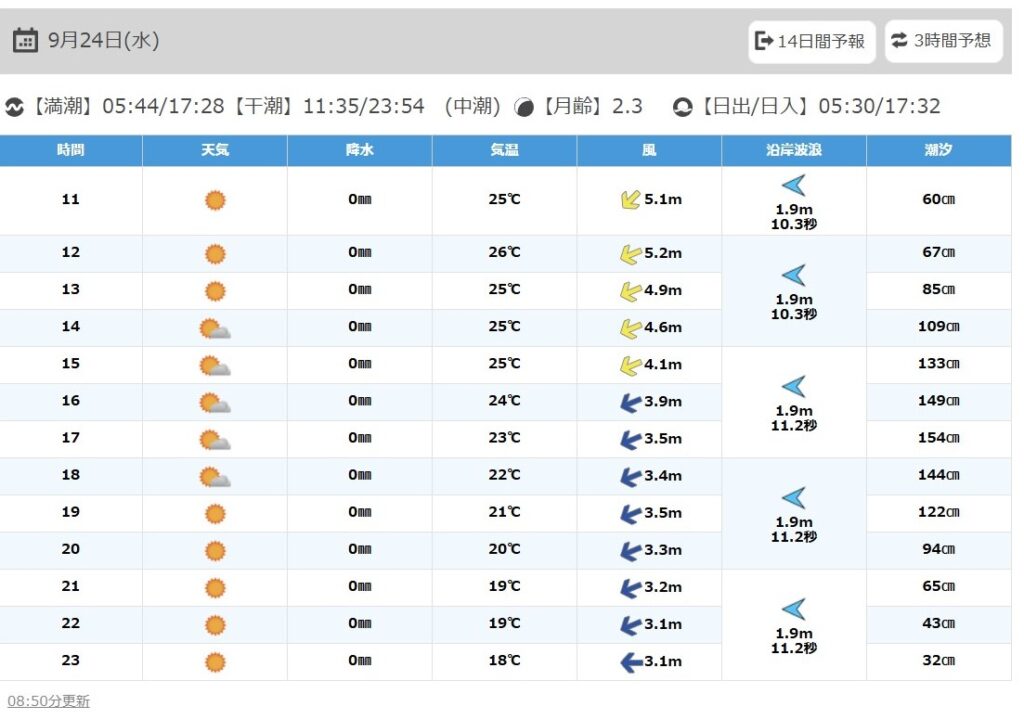Click the 22℃ temperature value
1024x719 pixels.
(504, 475)
